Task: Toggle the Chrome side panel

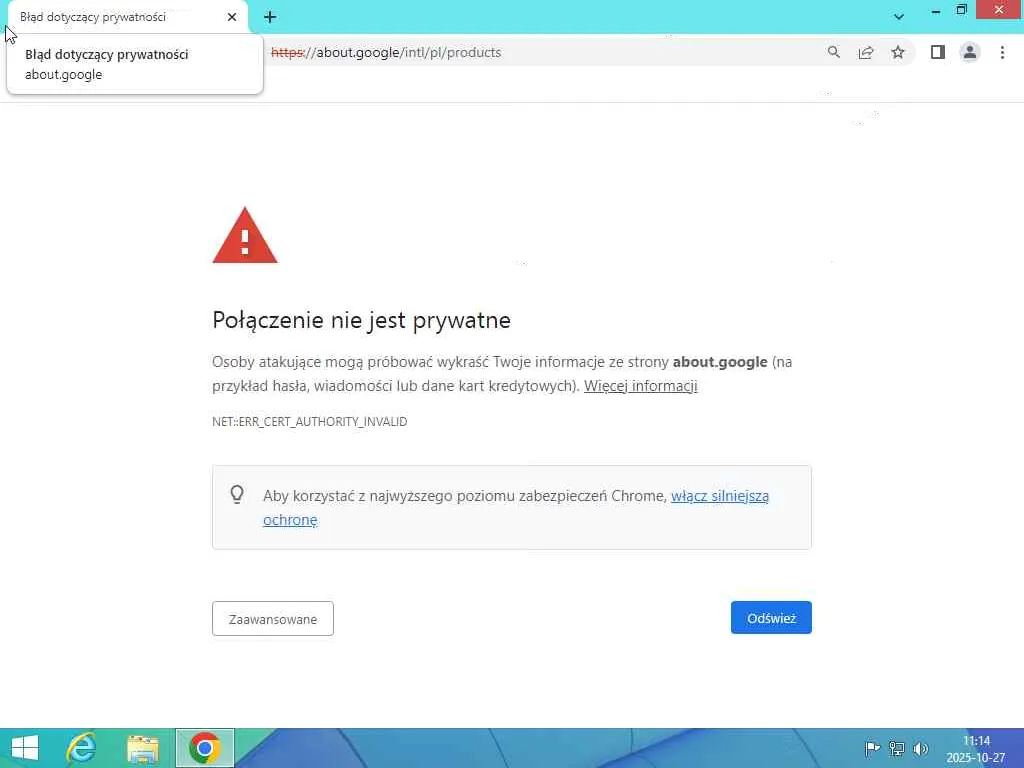Action: point(938,52)
